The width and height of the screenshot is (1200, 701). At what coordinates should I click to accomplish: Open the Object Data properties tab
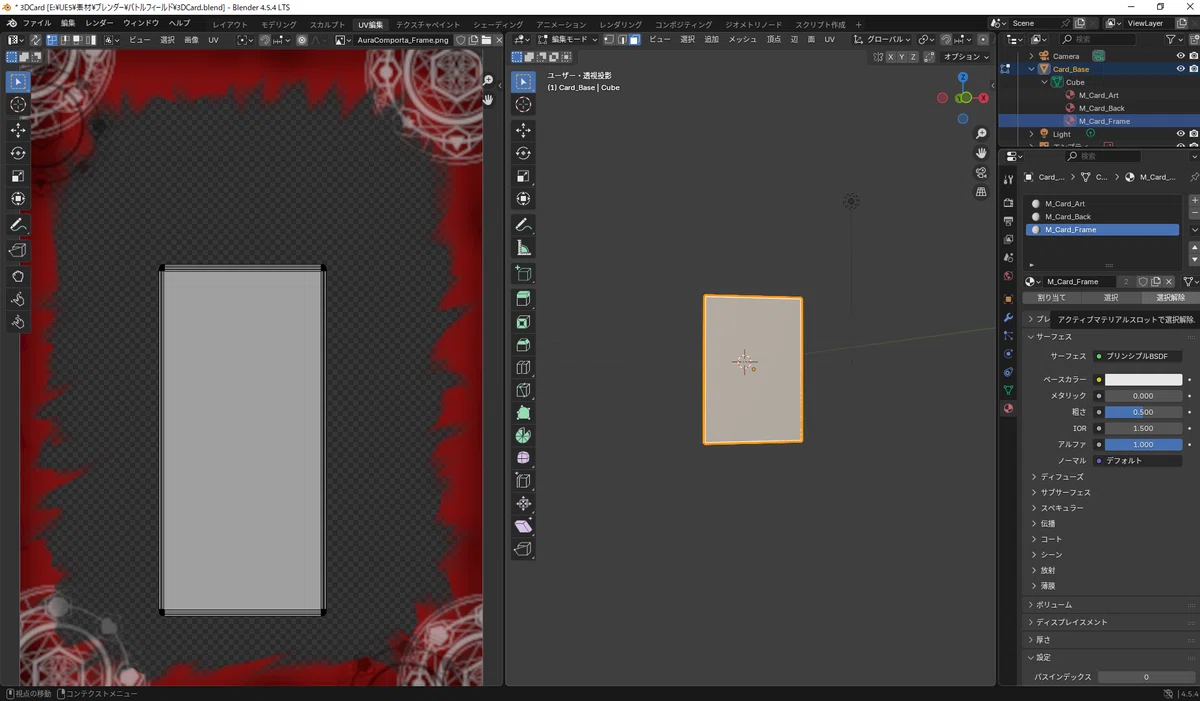click(1008, 390)
